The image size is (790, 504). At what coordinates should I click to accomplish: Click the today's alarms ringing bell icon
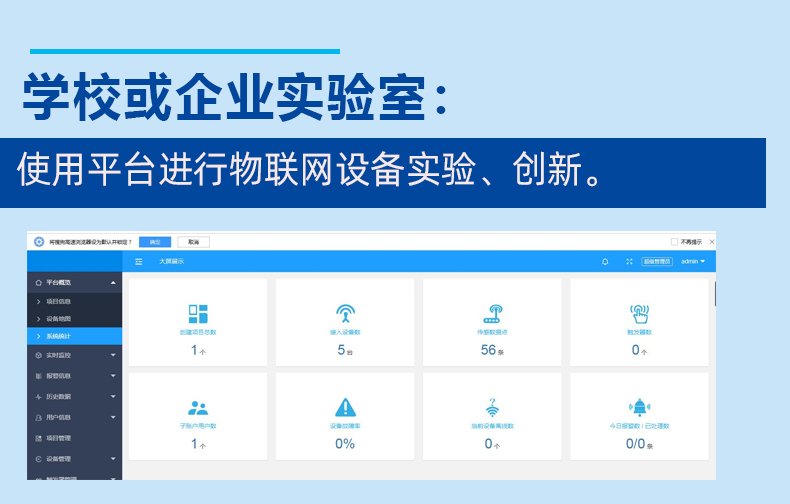[x=639, y=407]
